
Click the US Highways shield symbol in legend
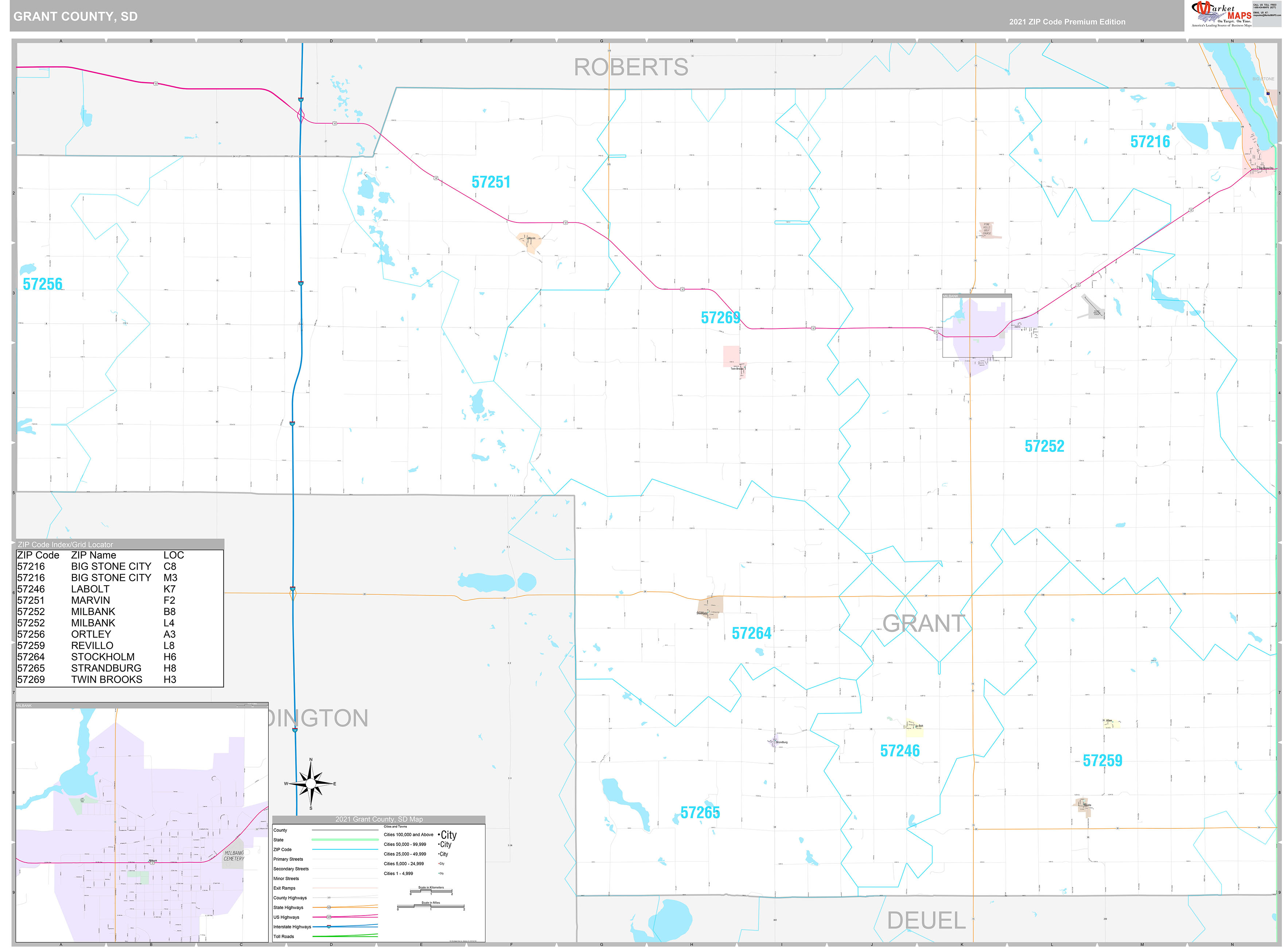click(329, 917)
